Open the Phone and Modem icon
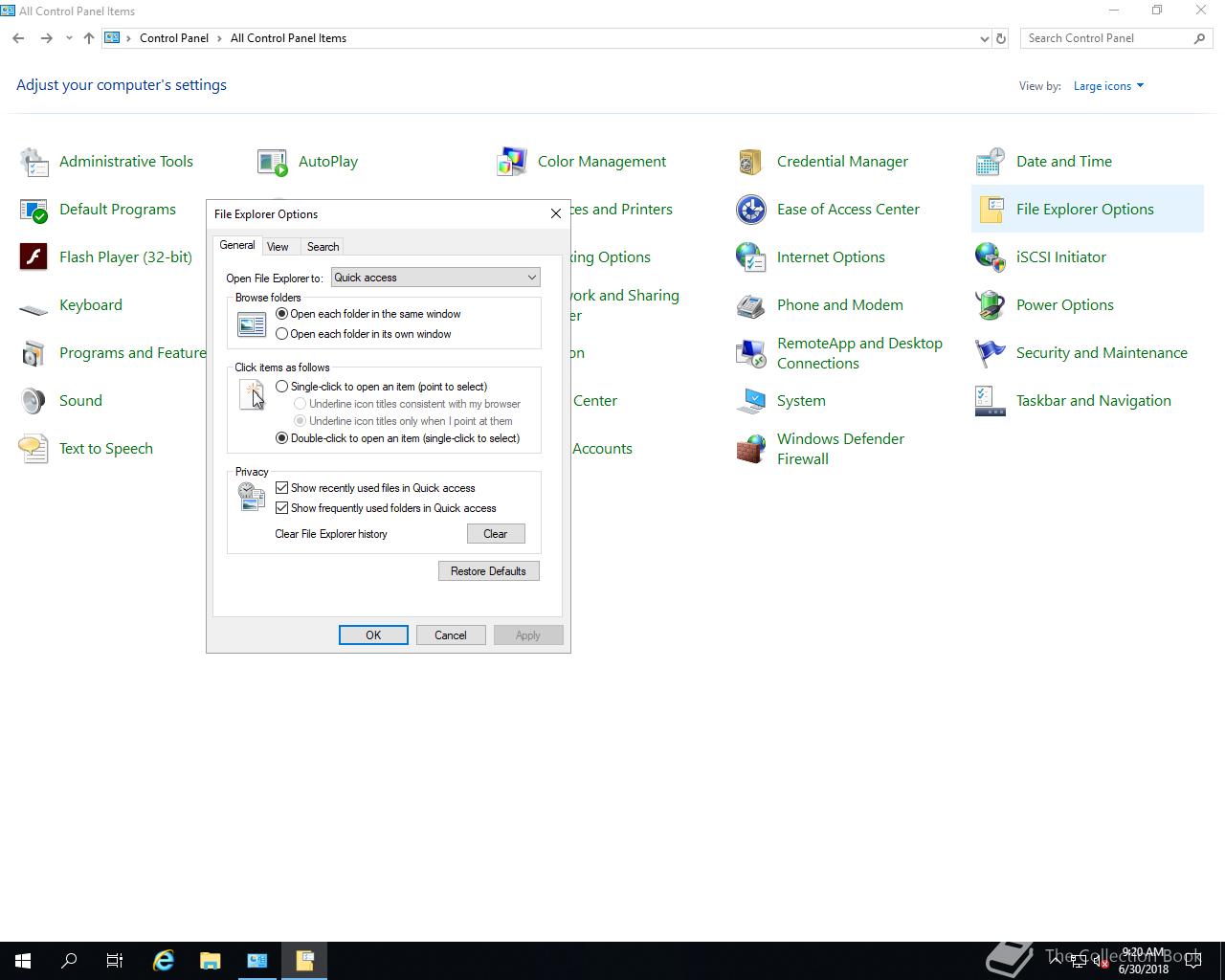Image resolution: width=1225 pixels, height=980 pixels. (x=751, y=305)
